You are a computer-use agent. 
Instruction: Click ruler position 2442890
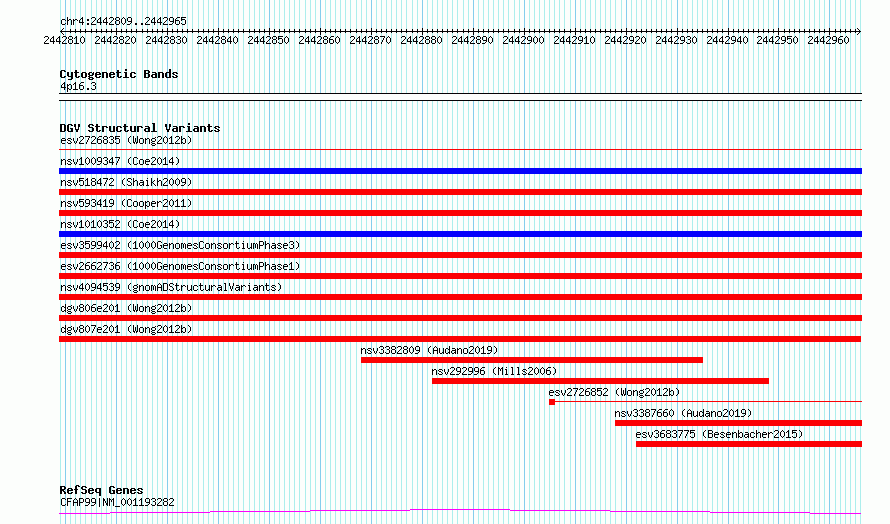472,40
